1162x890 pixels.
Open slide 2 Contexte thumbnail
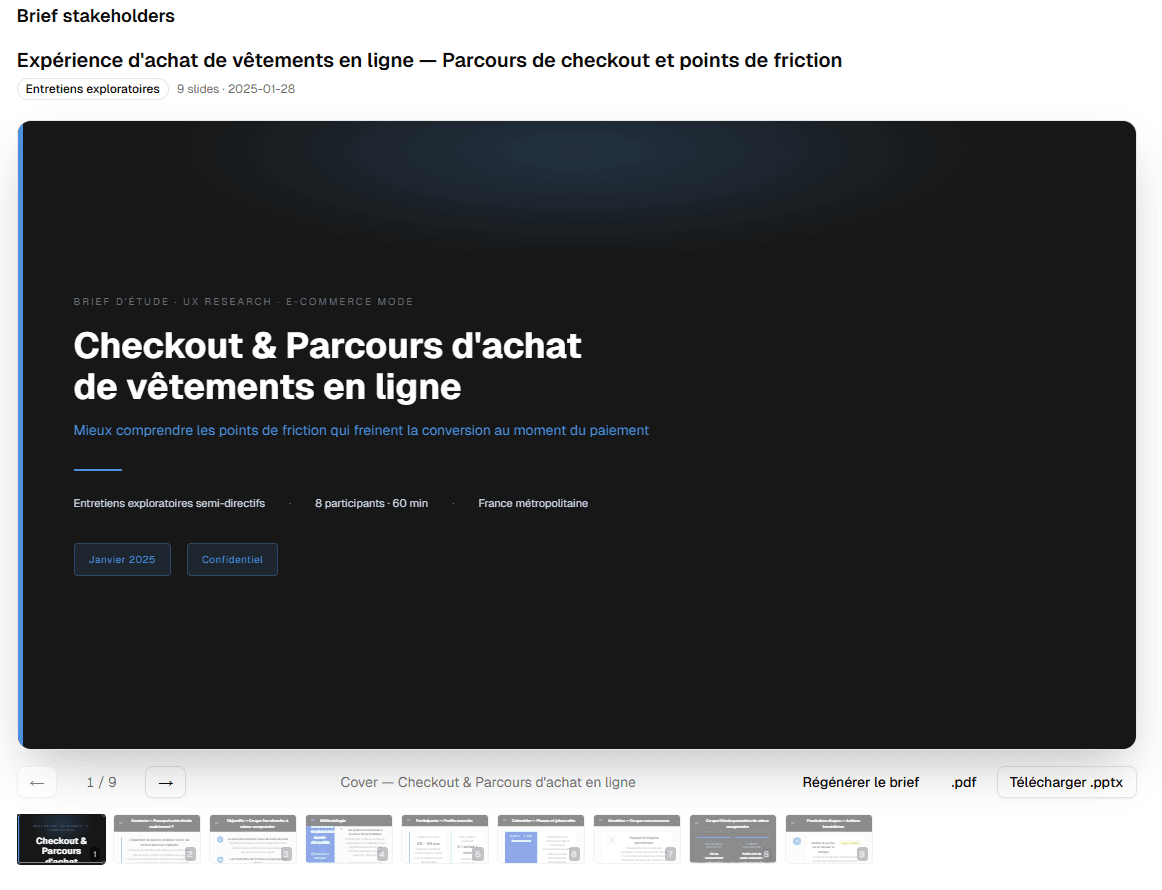(157, 839)
